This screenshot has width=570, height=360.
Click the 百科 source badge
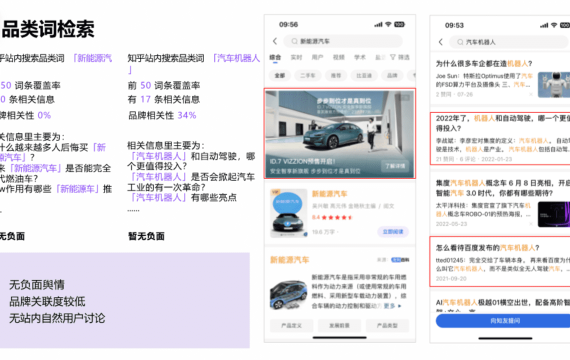400,260
